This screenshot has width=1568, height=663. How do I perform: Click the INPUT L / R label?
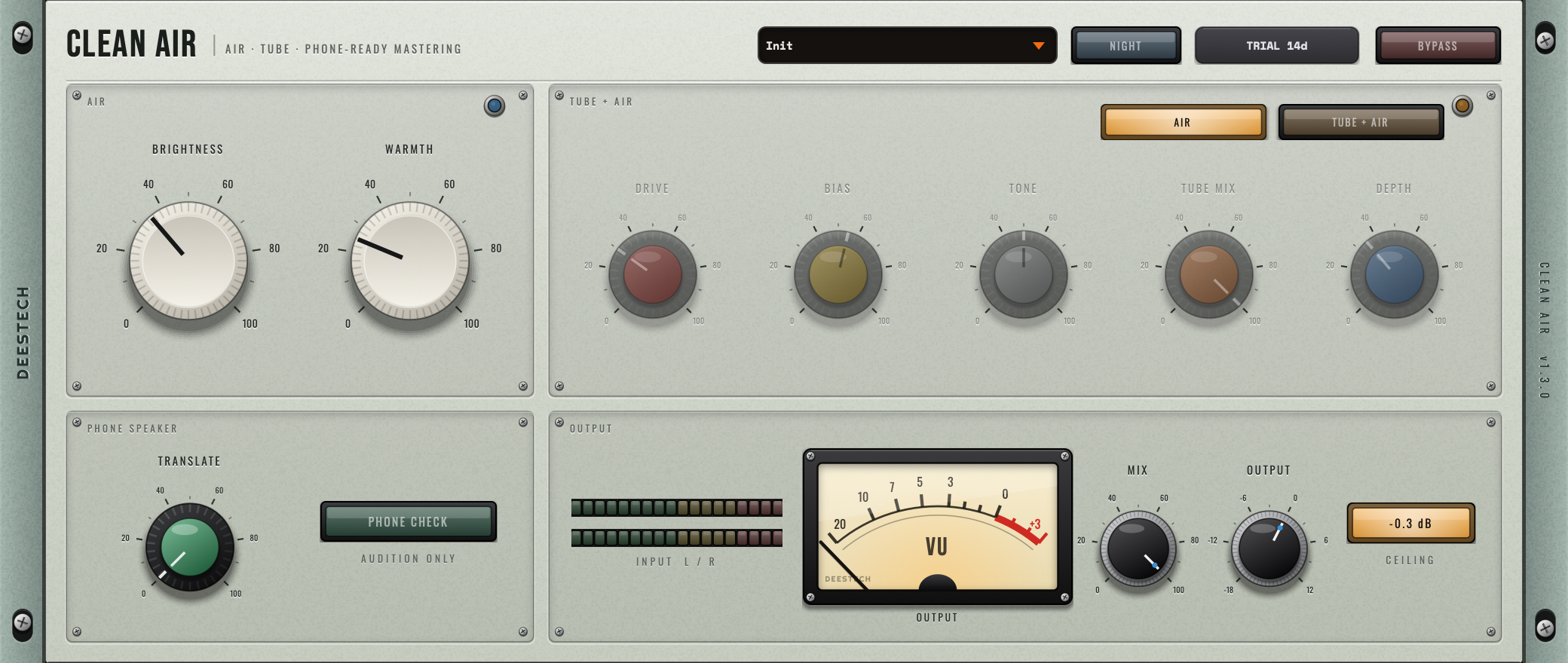tap(676, 562)
